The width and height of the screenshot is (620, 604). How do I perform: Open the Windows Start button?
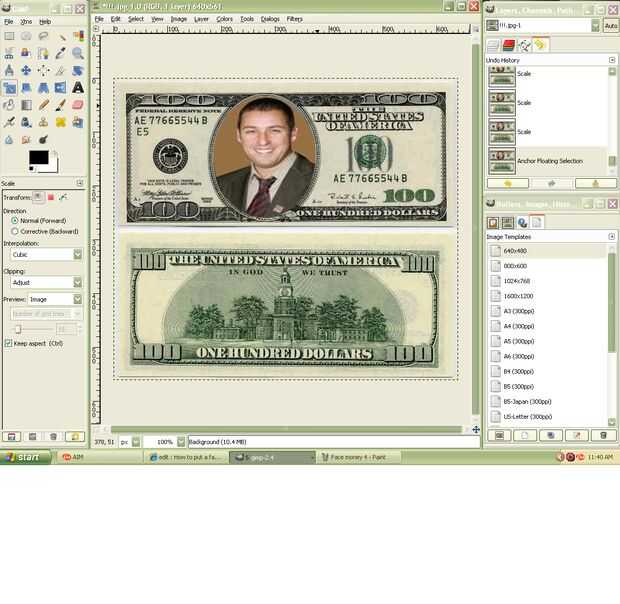26,457
